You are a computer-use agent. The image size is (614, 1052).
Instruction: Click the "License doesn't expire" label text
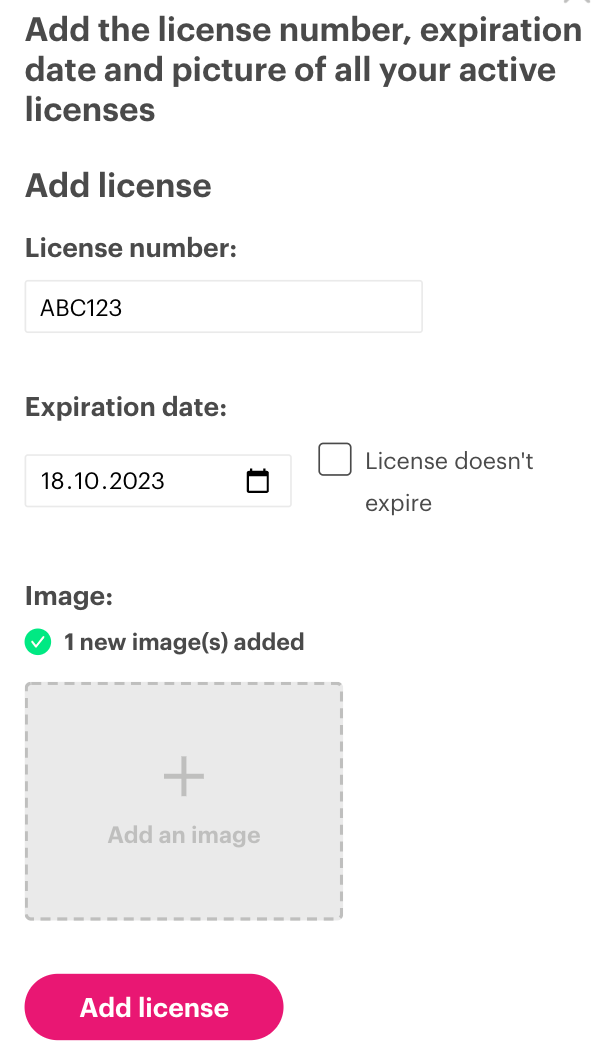tap(449, 482)
